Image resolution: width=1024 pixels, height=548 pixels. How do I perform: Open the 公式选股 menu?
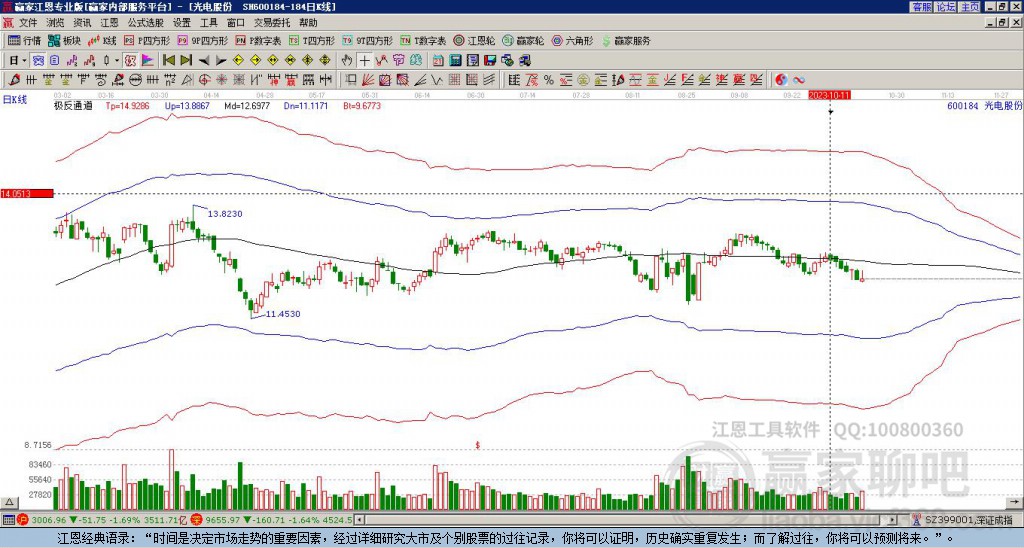pos(146,23)
